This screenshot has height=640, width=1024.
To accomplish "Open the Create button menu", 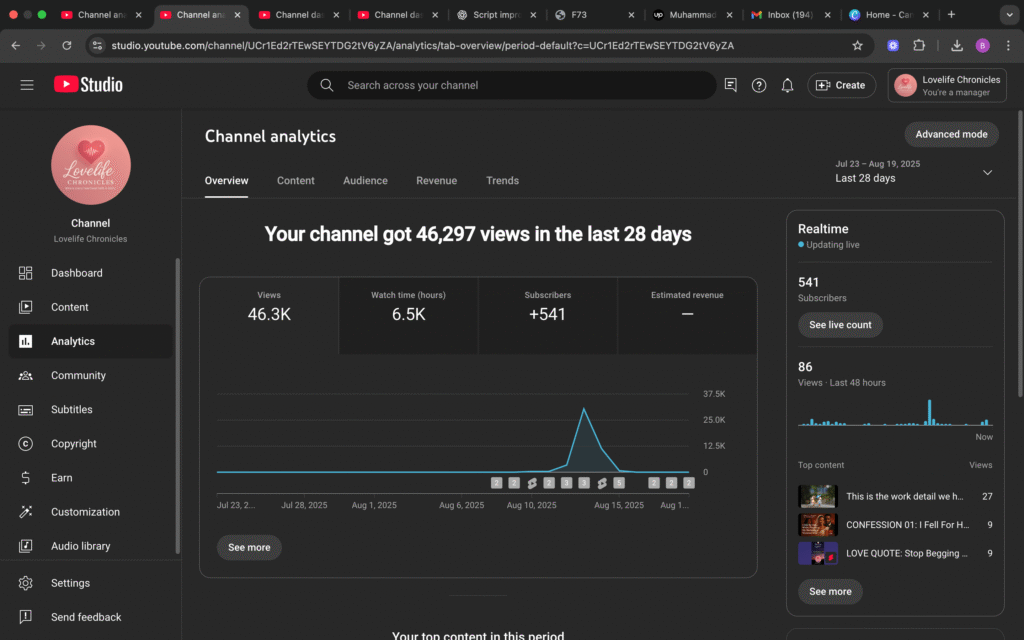I will pyautogui.click(x=841, y=85).
